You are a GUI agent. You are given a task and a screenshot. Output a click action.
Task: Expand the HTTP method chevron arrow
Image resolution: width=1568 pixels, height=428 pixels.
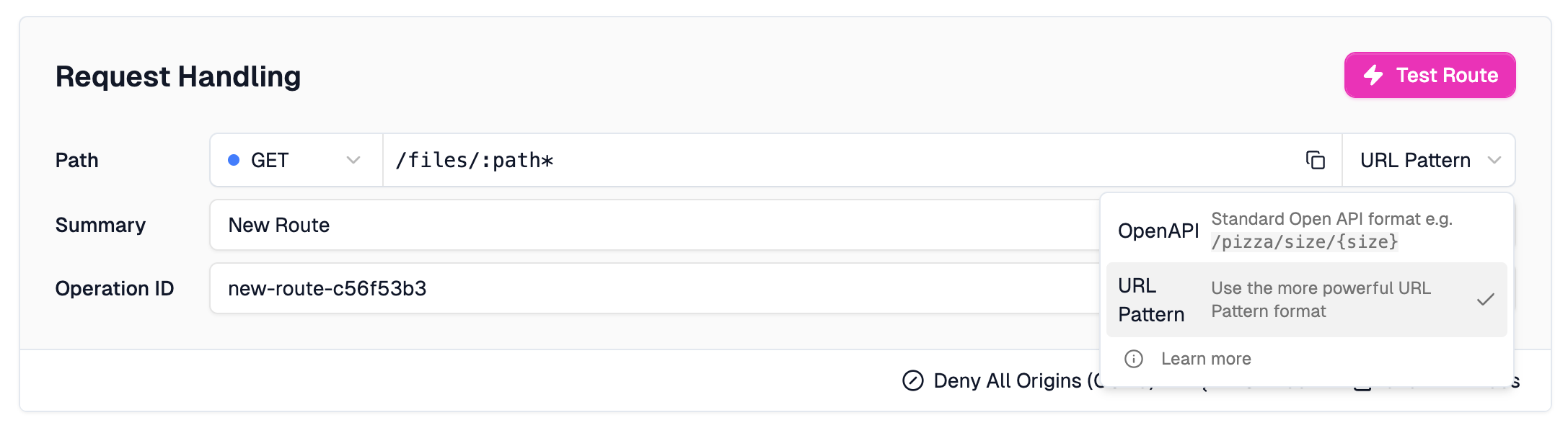[x=353, y=160]
